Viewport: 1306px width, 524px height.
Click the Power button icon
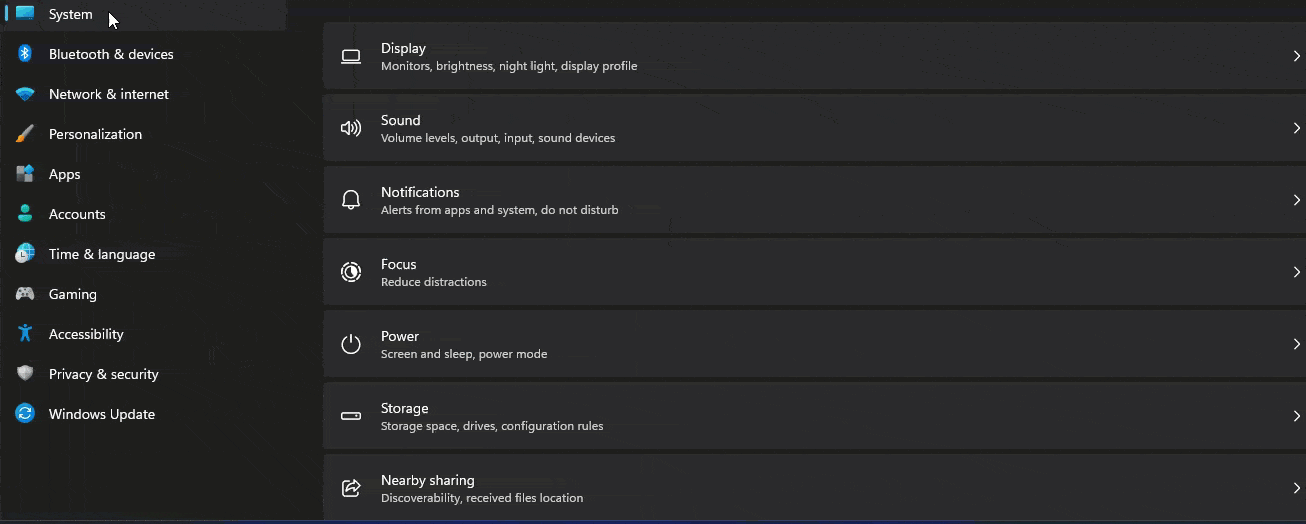(x=351, y=344)
